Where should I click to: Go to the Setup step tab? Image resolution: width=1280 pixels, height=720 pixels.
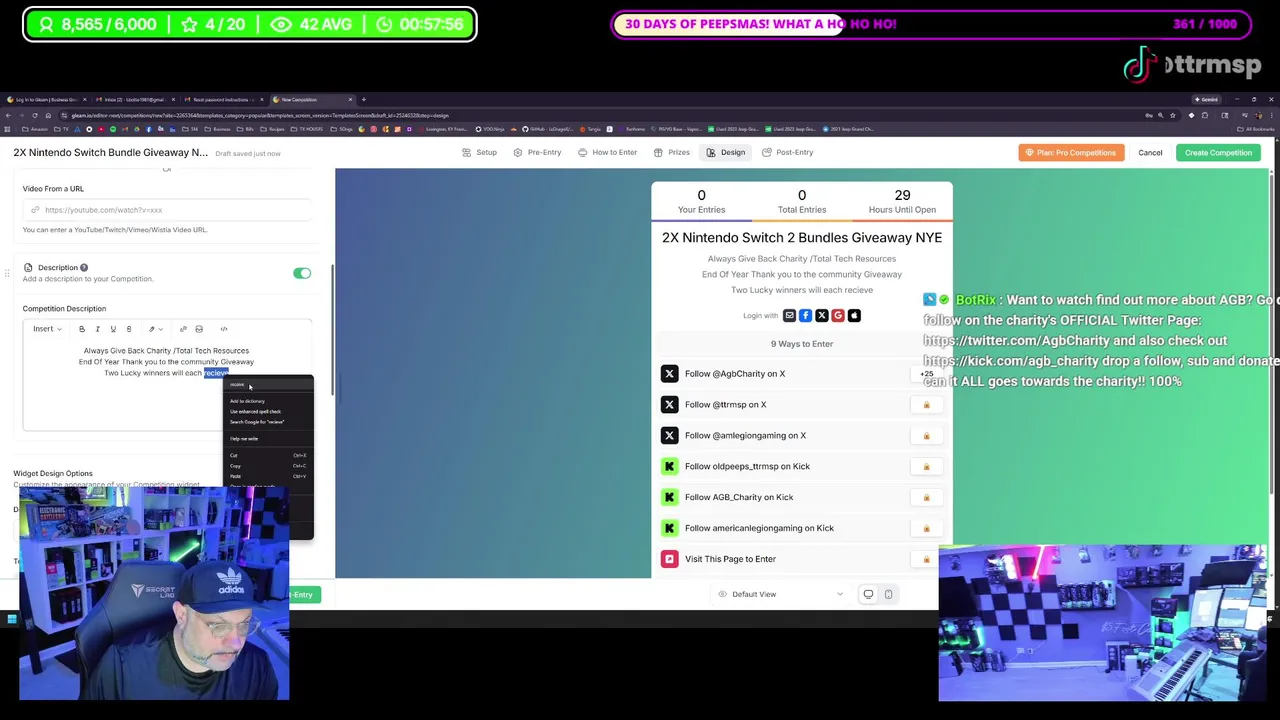coord(480,152)
